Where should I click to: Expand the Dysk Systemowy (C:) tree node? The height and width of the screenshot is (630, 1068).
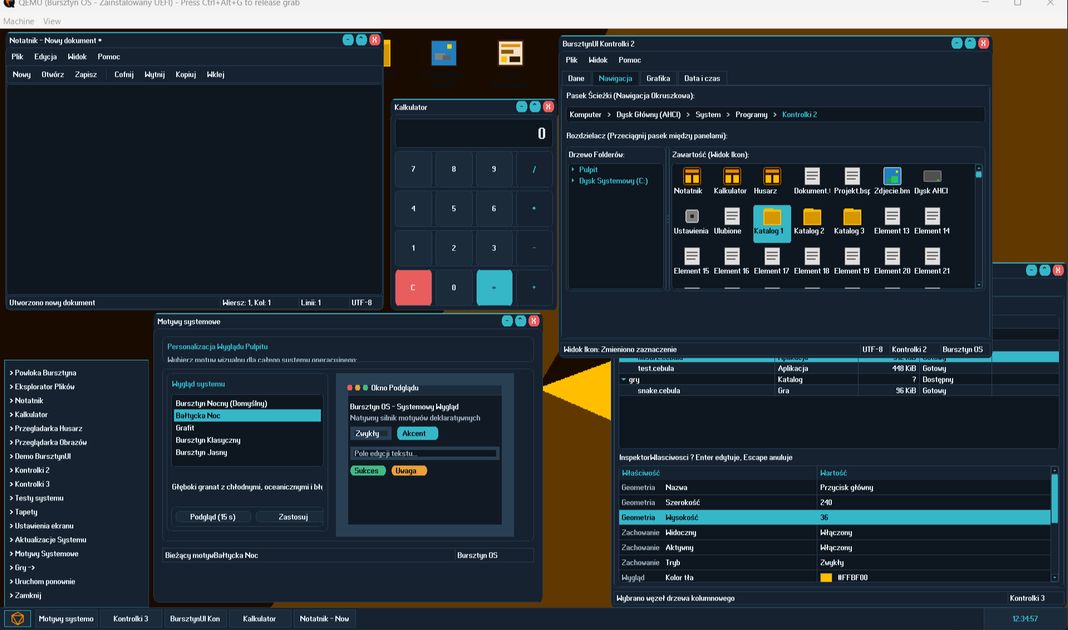573,181
